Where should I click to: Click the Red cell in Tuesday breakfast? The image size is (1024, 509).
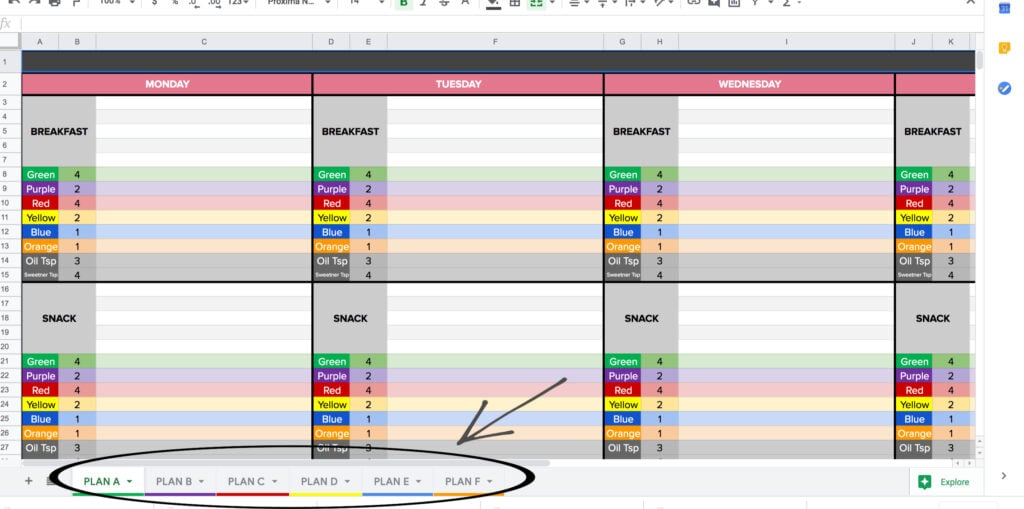(x=332, y=203)
